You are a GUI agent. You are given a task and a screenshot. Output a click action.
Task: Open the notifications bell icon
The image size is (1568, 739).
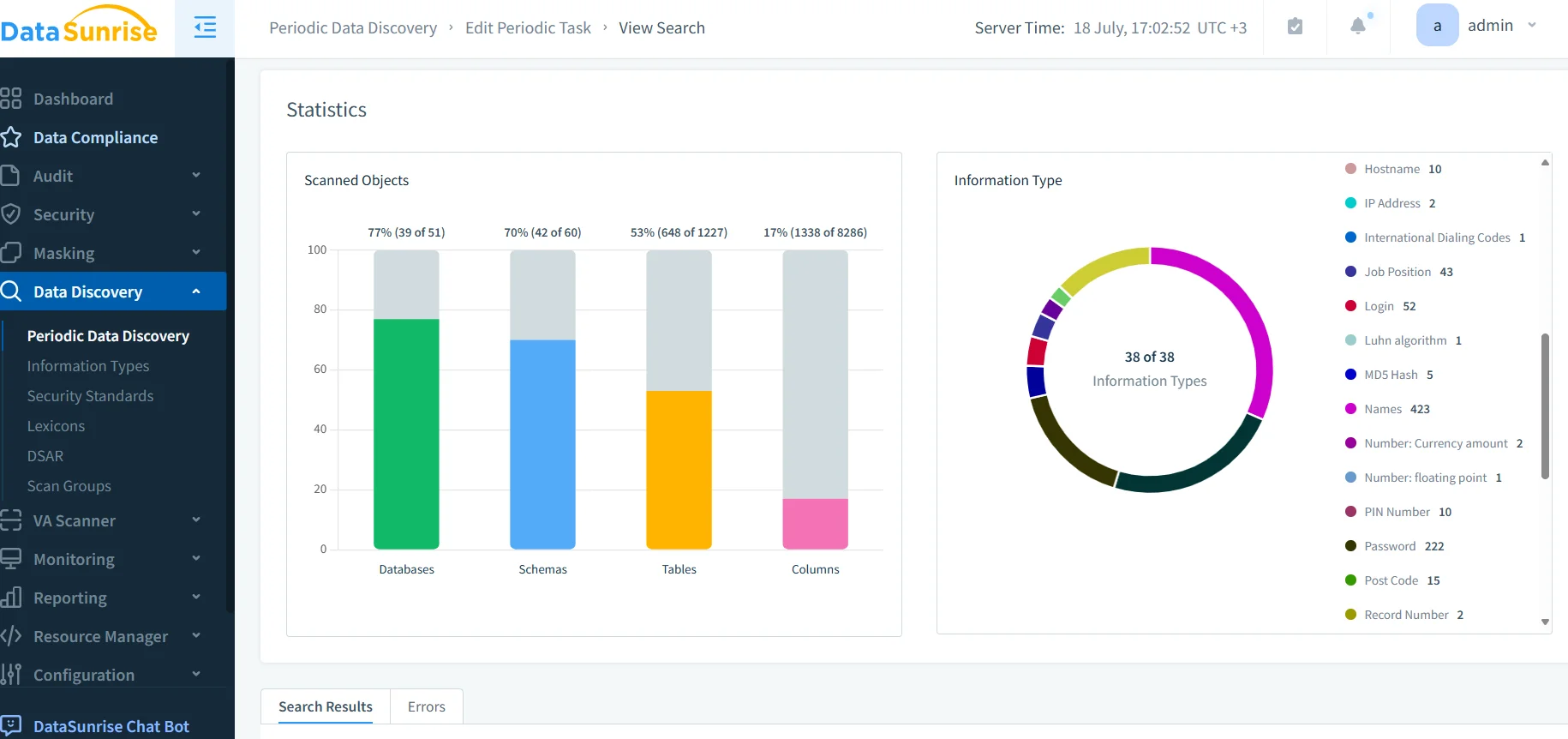coord(1358,26)
